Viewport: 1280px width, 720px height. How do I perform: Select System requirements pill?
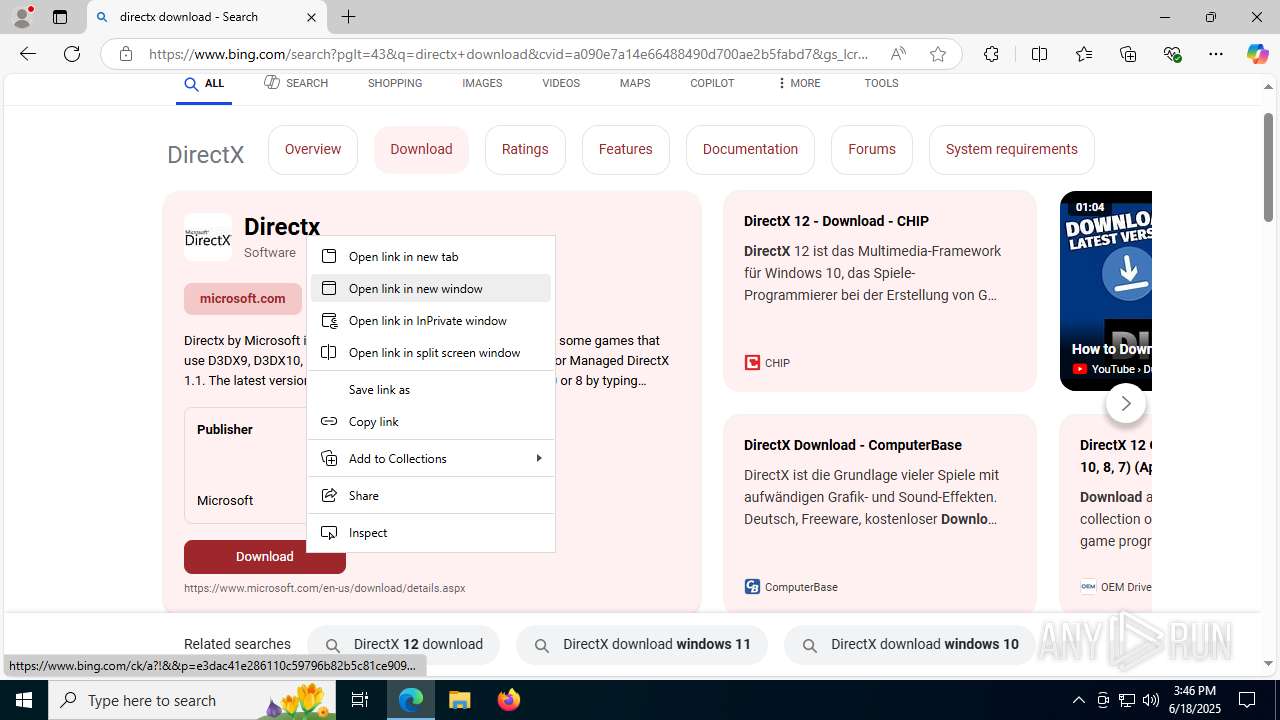[1012, 150]
